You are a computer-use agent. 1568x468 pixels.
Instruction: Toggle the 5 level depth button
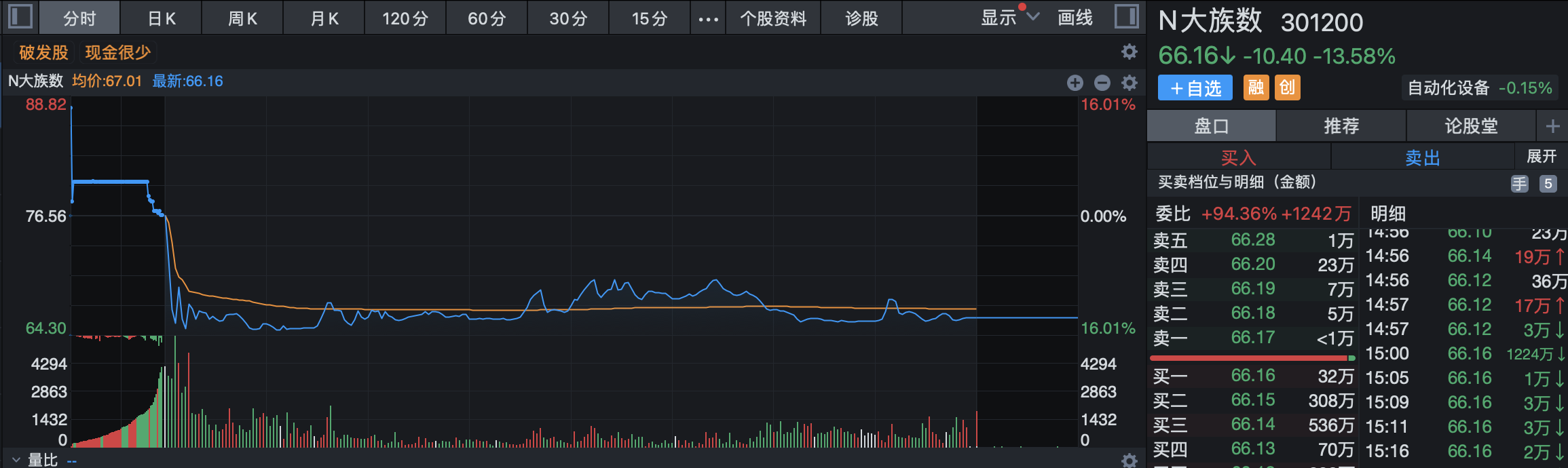tap(1548, 184)
